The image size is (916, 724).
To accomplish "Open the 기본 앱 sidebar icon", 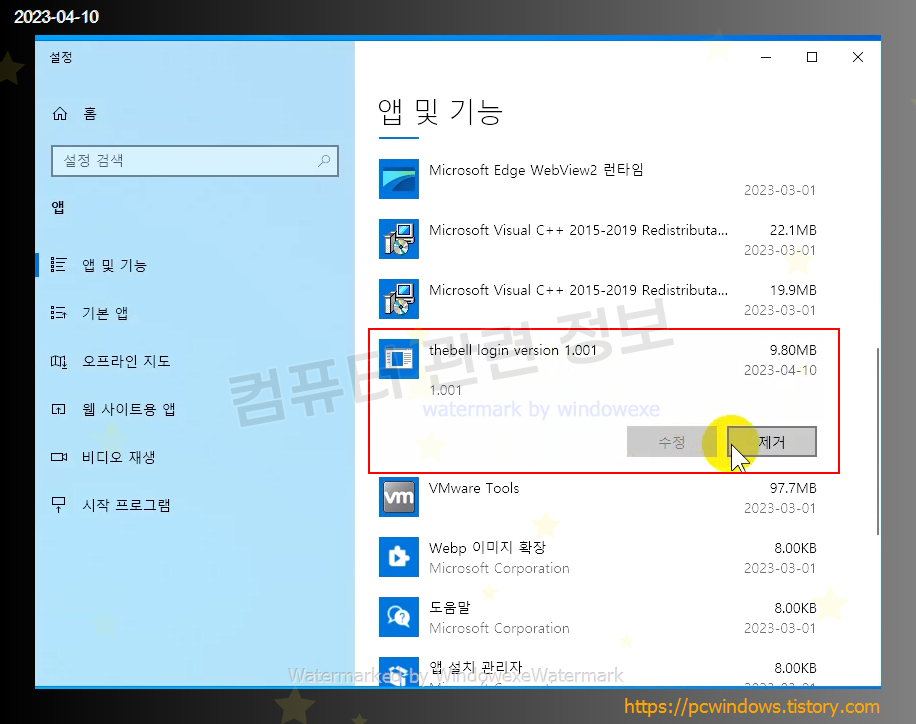I will click(58, 313).
